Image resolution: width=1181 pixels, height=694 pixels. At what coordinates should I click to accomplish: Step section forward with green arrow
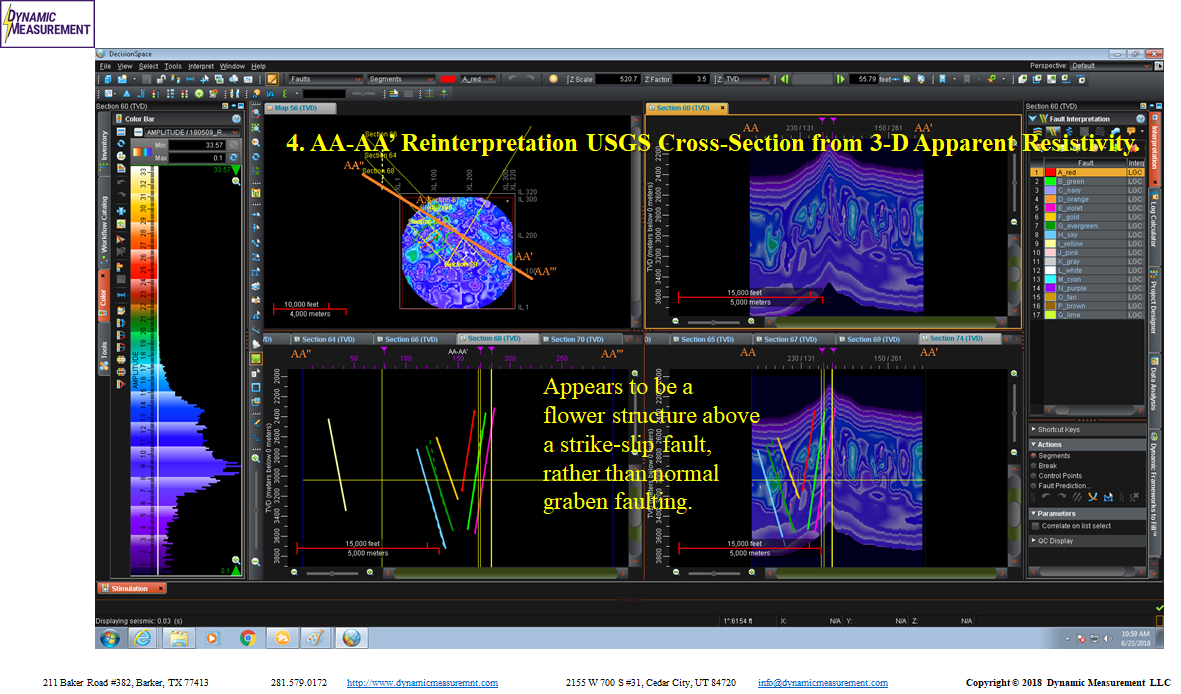[x=841, y=79]
